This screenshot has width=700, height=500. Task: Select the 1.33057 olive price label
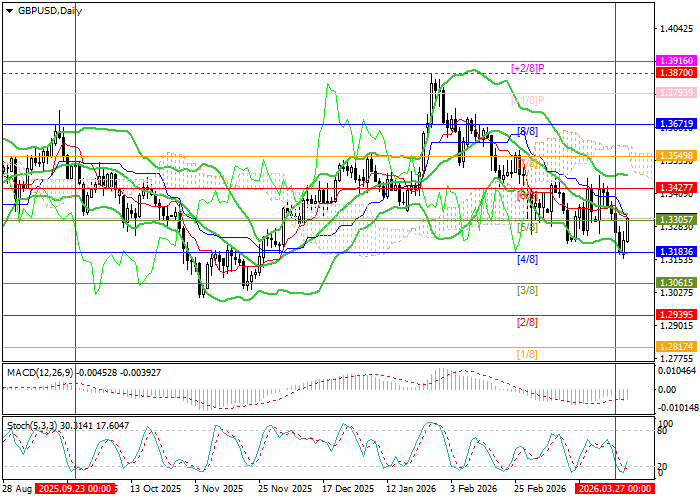[x=676, y=219]
